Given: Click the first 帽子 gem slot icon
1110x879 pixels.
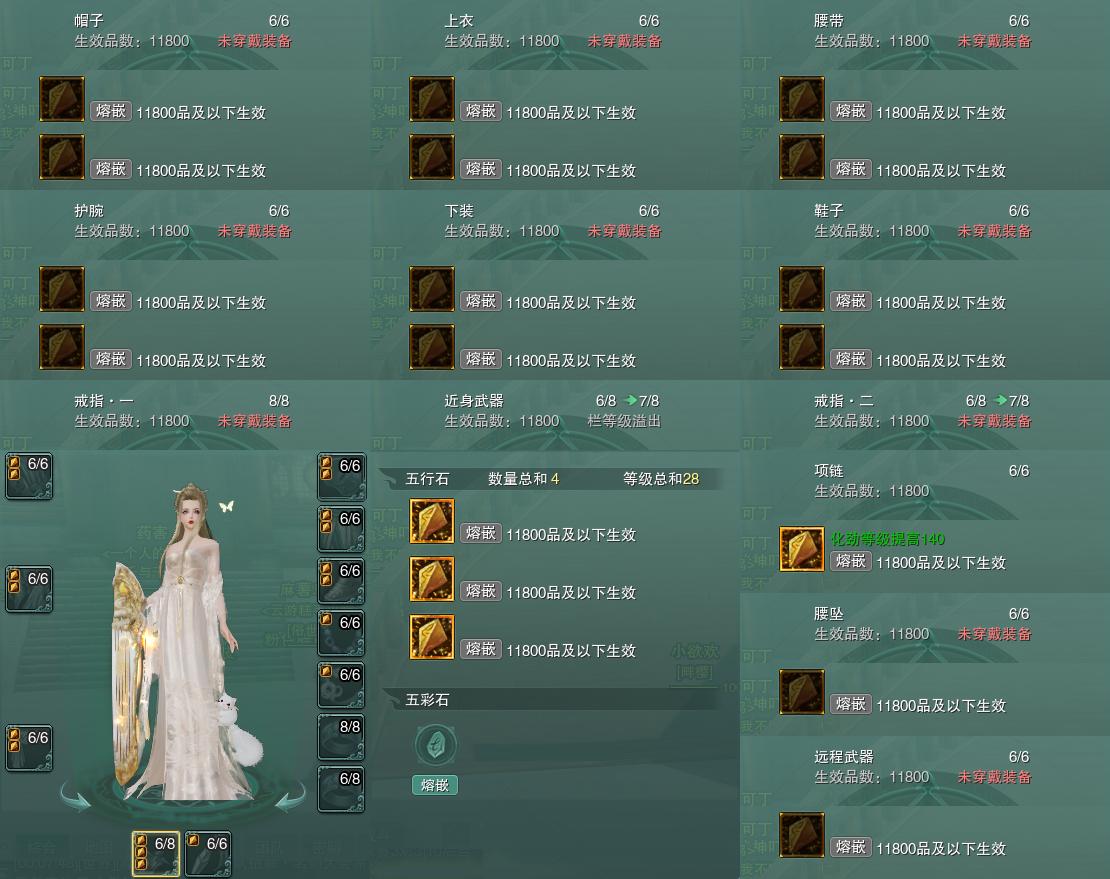Looking at the screenshot, I should coord(62,99).
